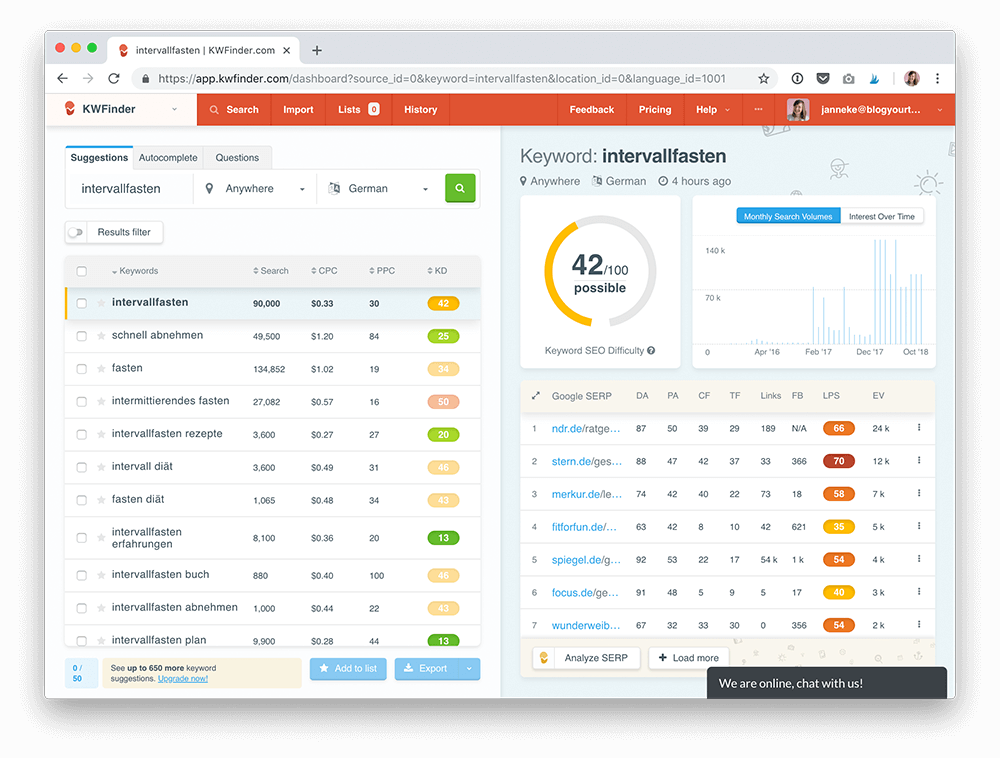
Task: Open the German language dropdown
Action: 378,189
